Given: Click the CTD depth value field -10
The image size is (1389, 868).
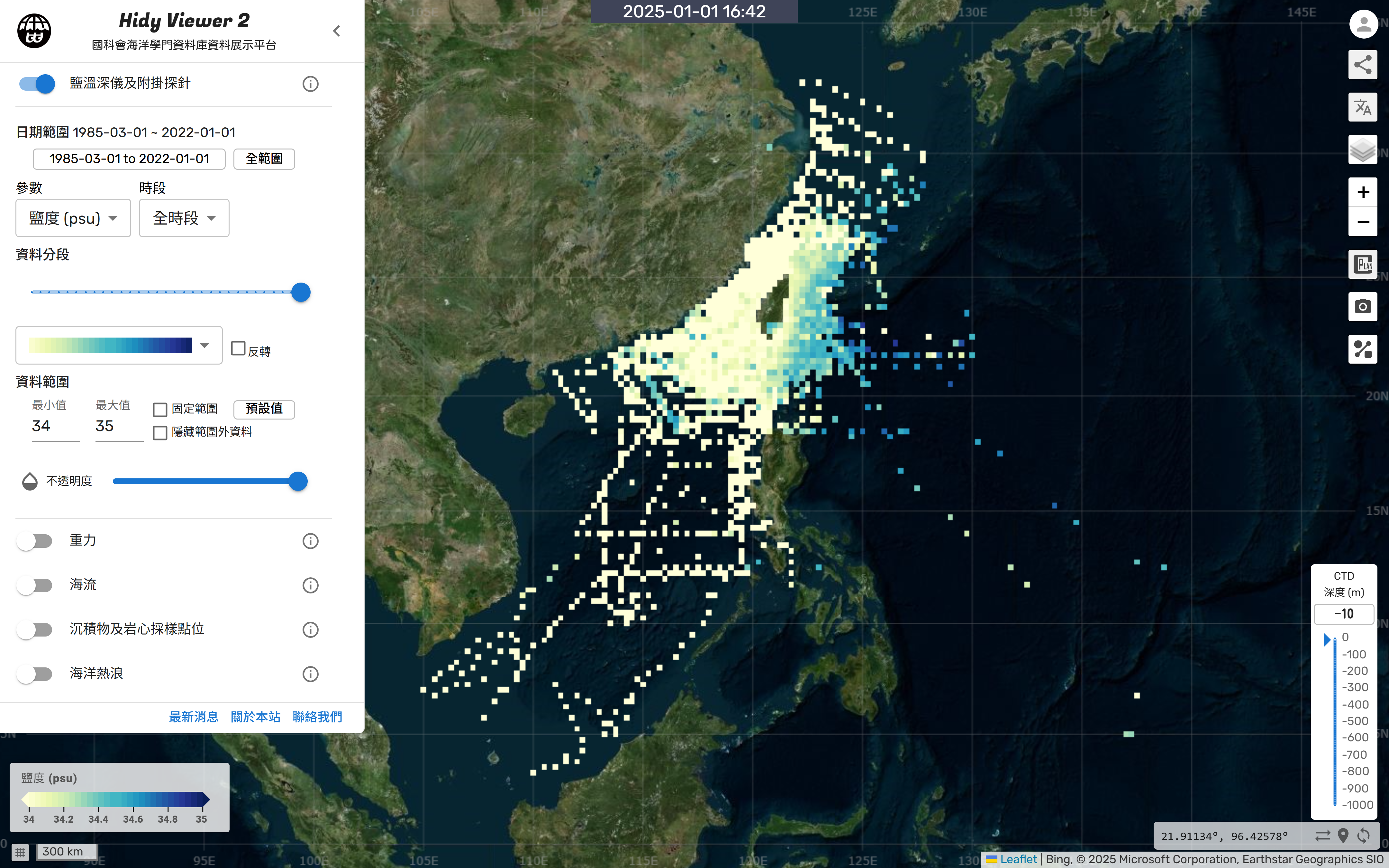Looking at the screenshot, I should coord(1344,614).
